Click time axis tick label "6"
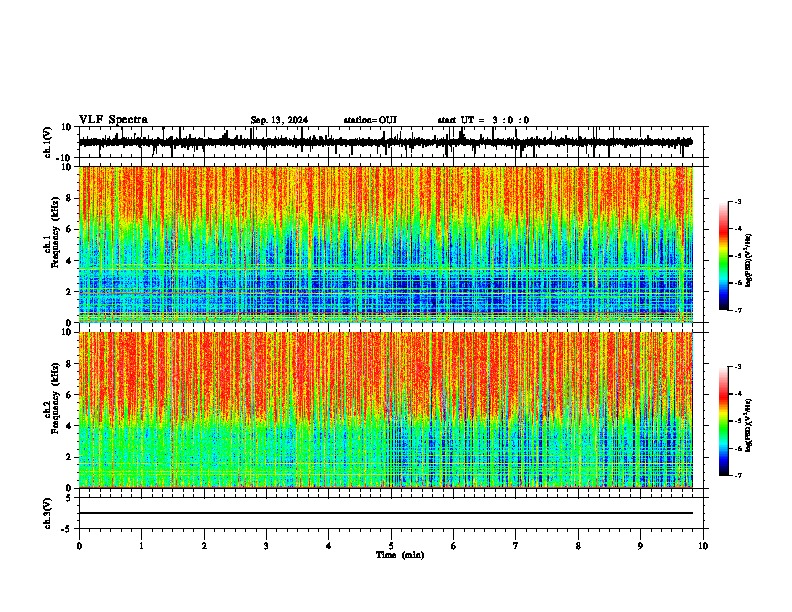 point(454,546)
